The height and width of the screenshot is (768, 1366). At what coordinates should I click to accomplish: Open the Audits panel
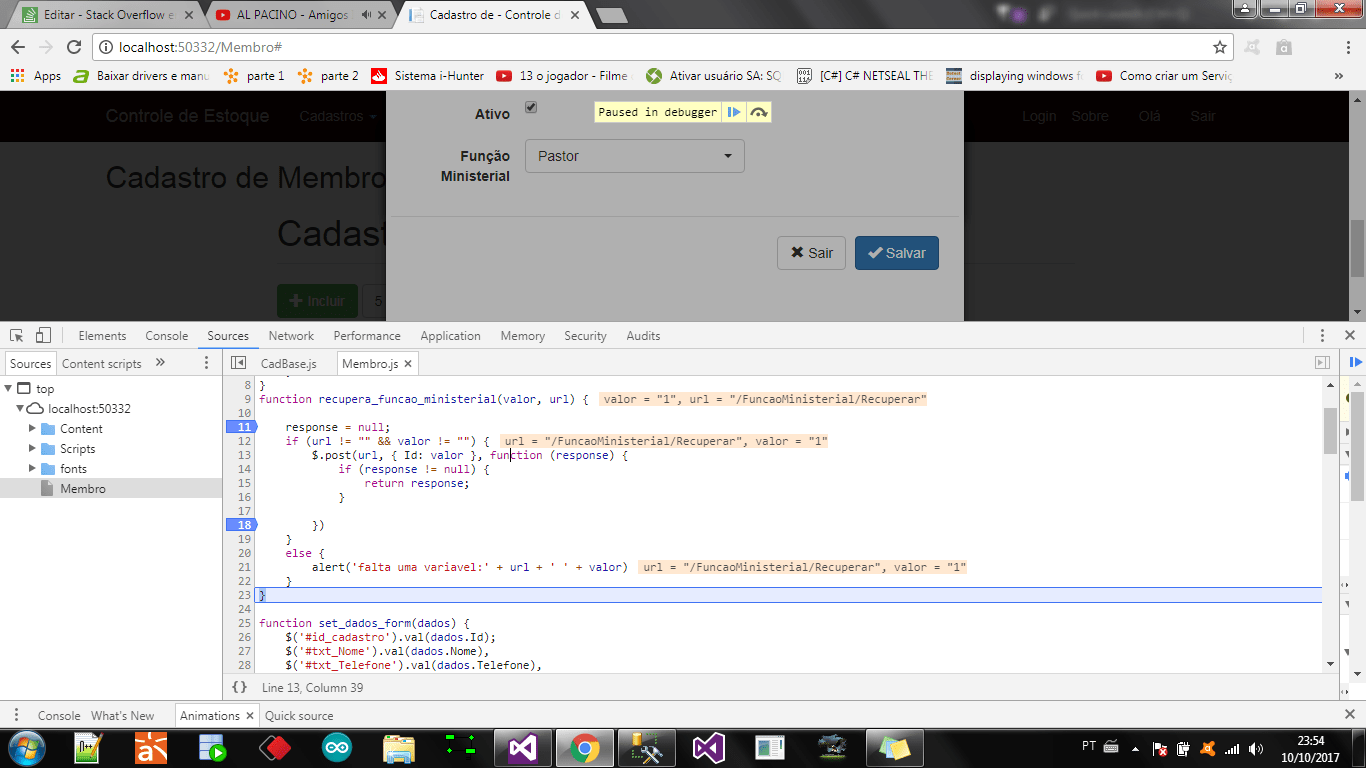(643, 336)
